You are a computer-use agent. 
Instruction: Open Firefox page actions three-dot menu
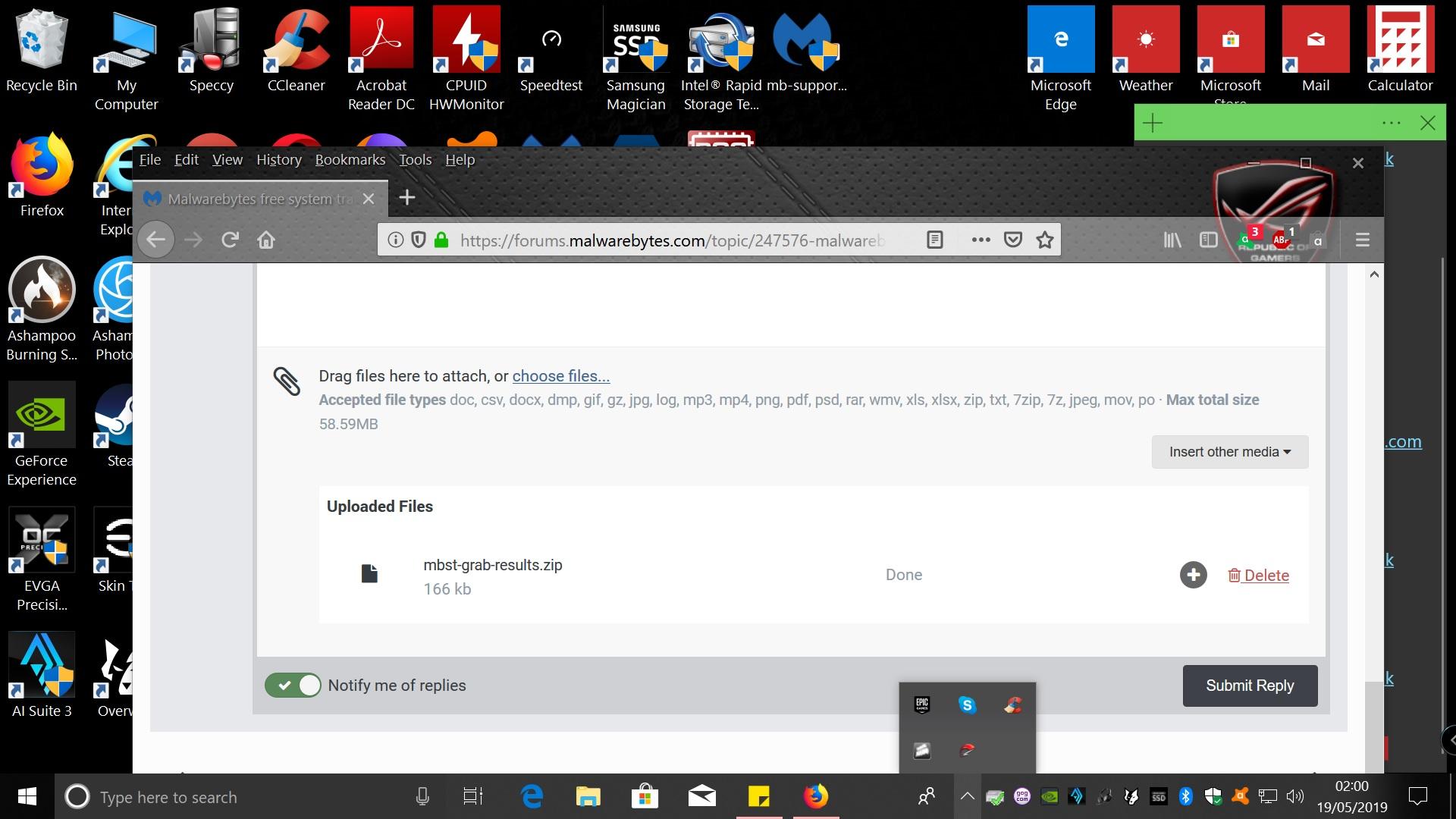pos(980,240)
